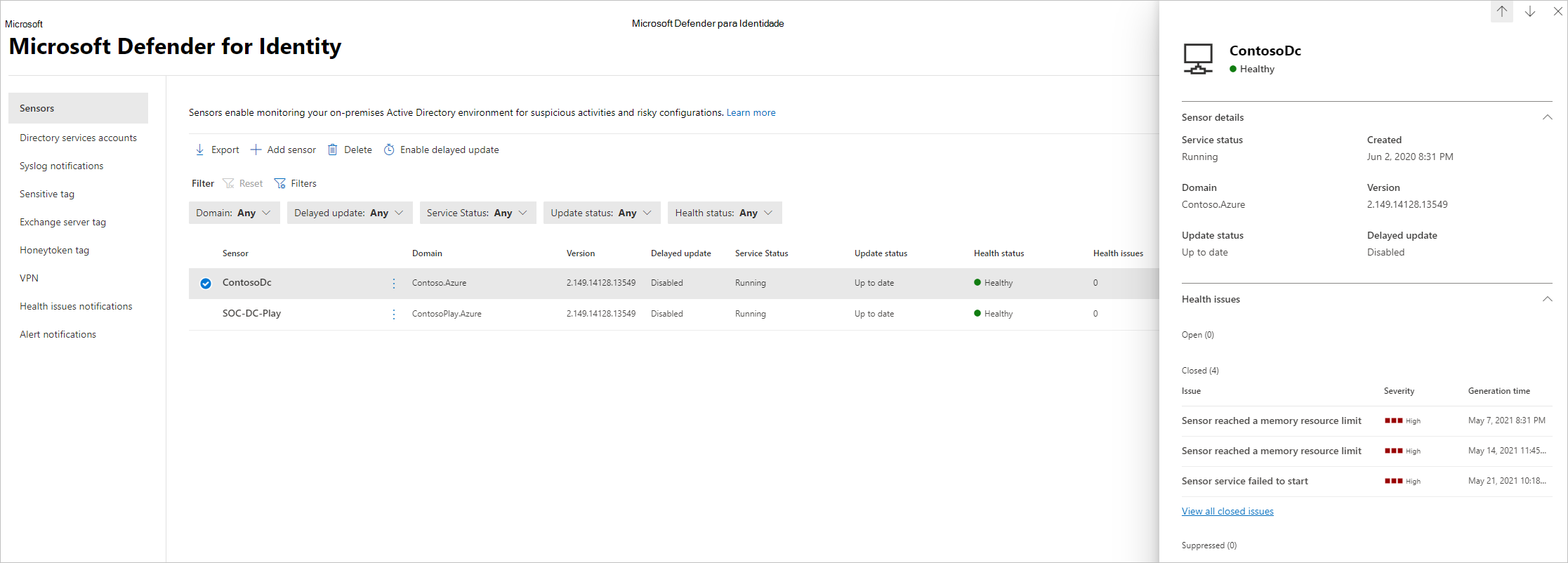Open the Delayed update filter dropdown
The image size is (1568, 563).
tap(350, 213)
